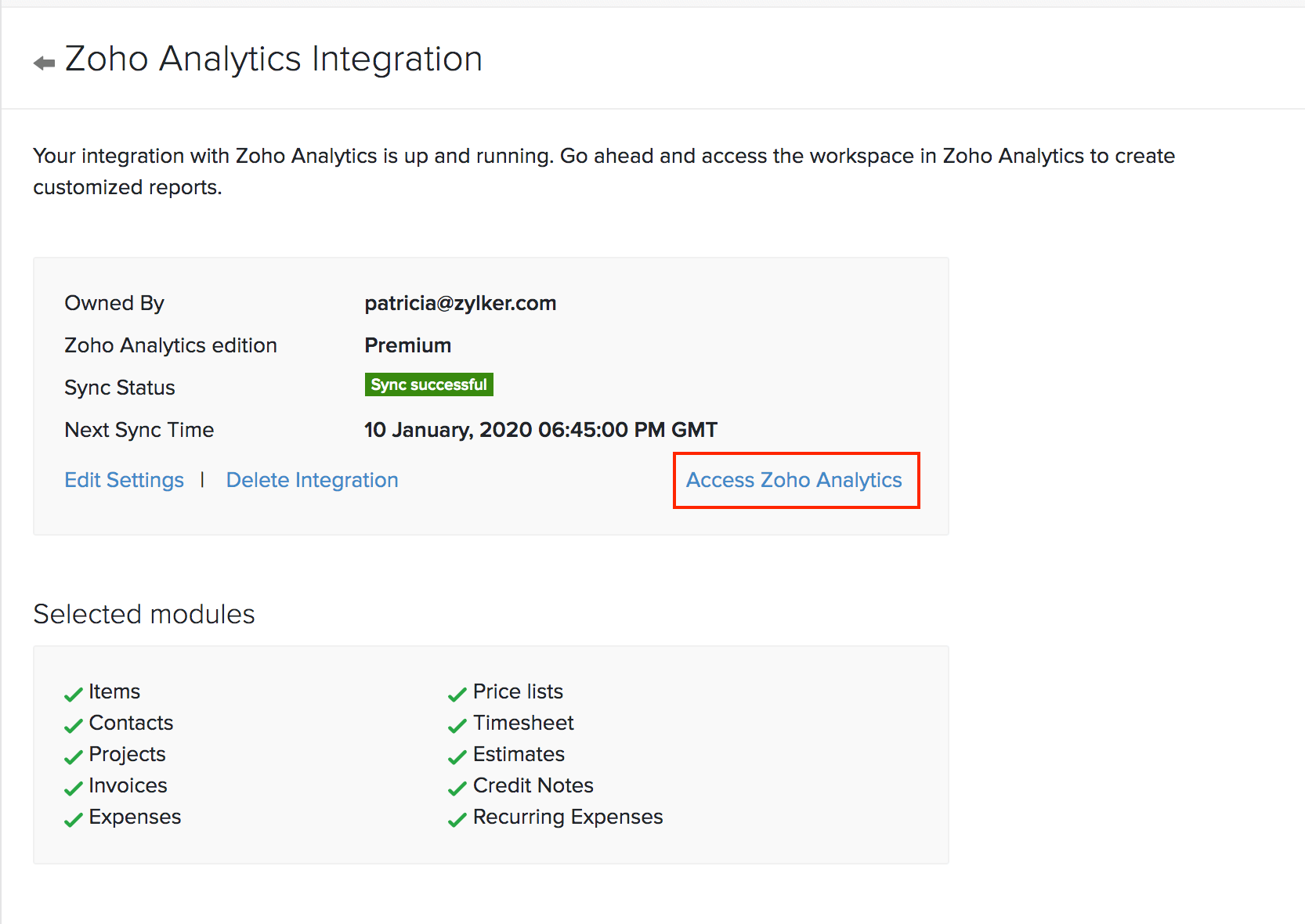The width and height of the screenshot is (1305, 924).
Task: Click the owner email patricia@zylker.com
Action: tap(461, 303)
